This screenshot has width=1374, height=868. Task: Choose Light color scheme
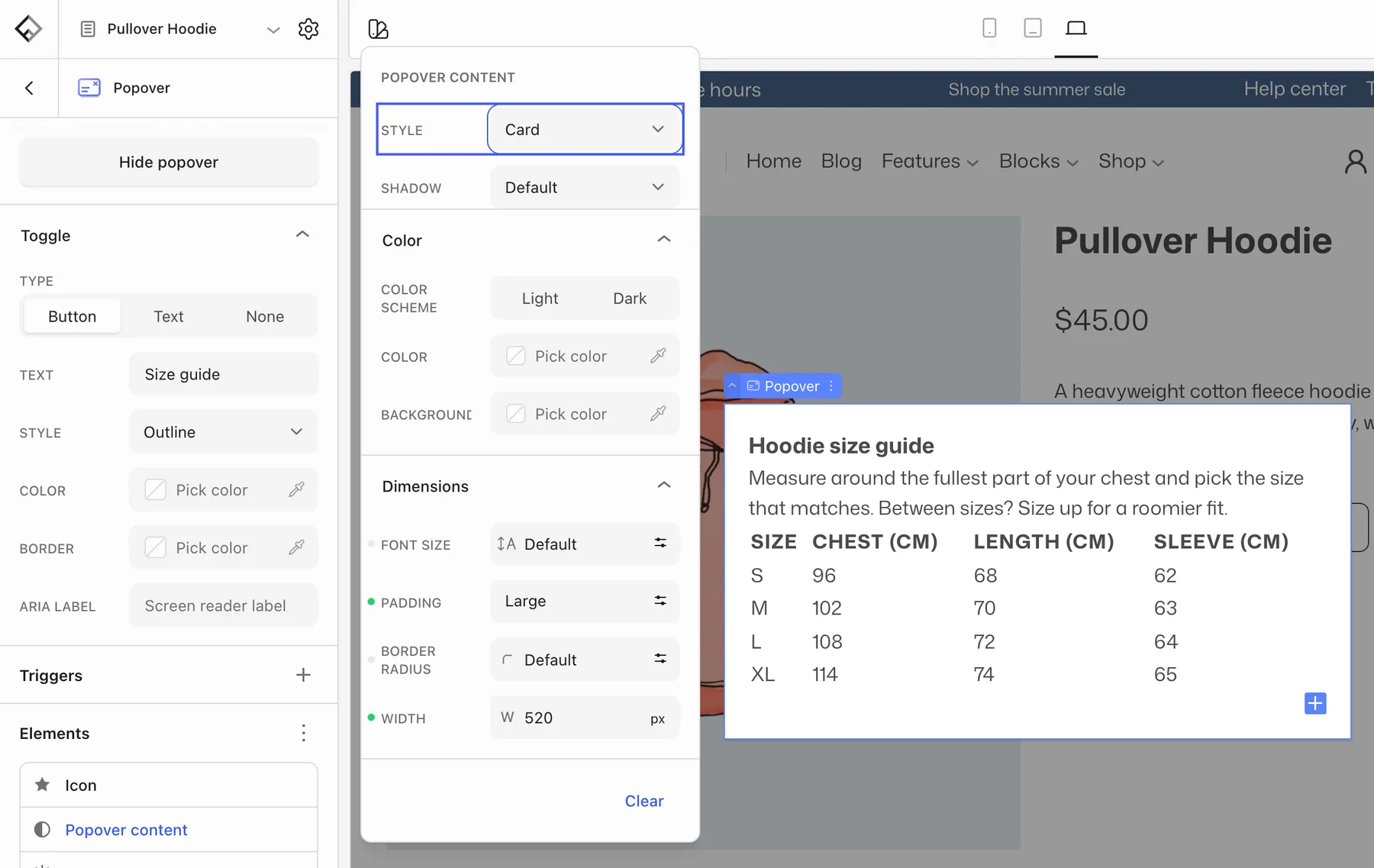pos(540,298)
